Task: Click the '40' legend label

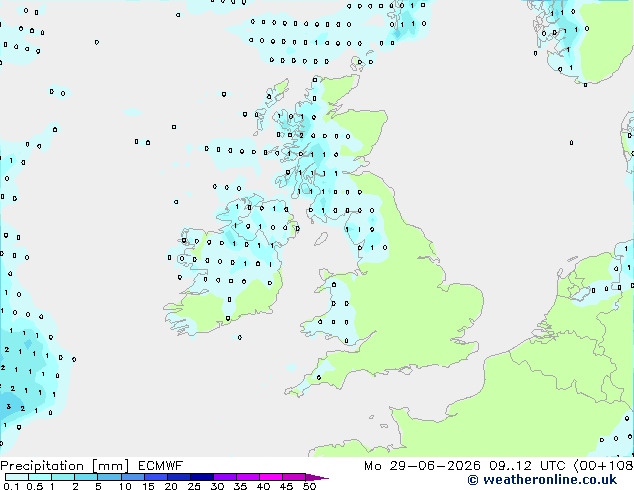Action: click(263, 486)
